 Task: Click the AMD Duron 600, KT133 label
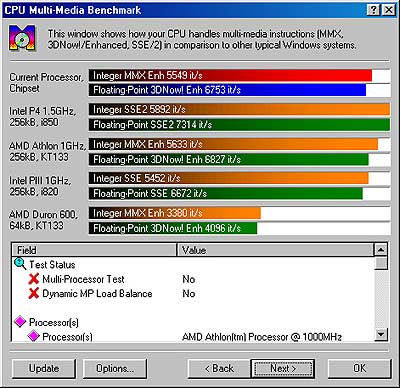pyautogui.click(x=43, y=220)
